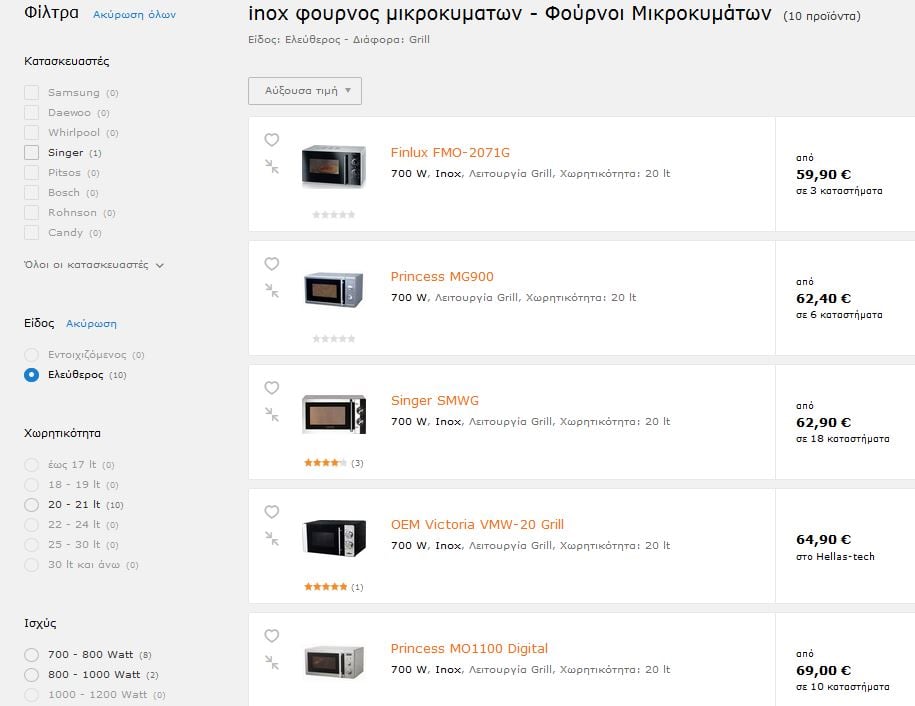Check the Singer manufacturer checkbox
This screenshot has height=706, width=915.
(x=32, y=152)
